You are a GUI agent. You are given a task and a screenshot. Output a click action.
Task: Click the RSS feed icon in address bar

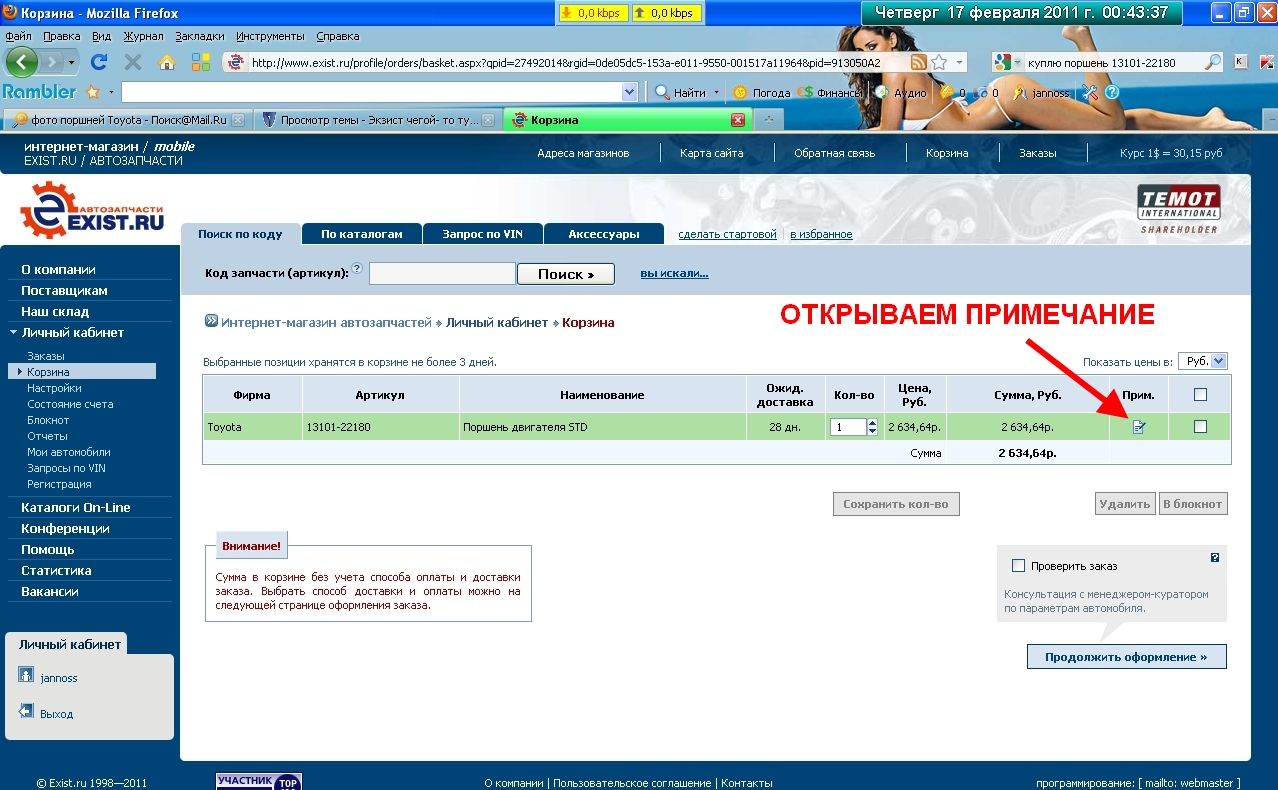point(917,62)
